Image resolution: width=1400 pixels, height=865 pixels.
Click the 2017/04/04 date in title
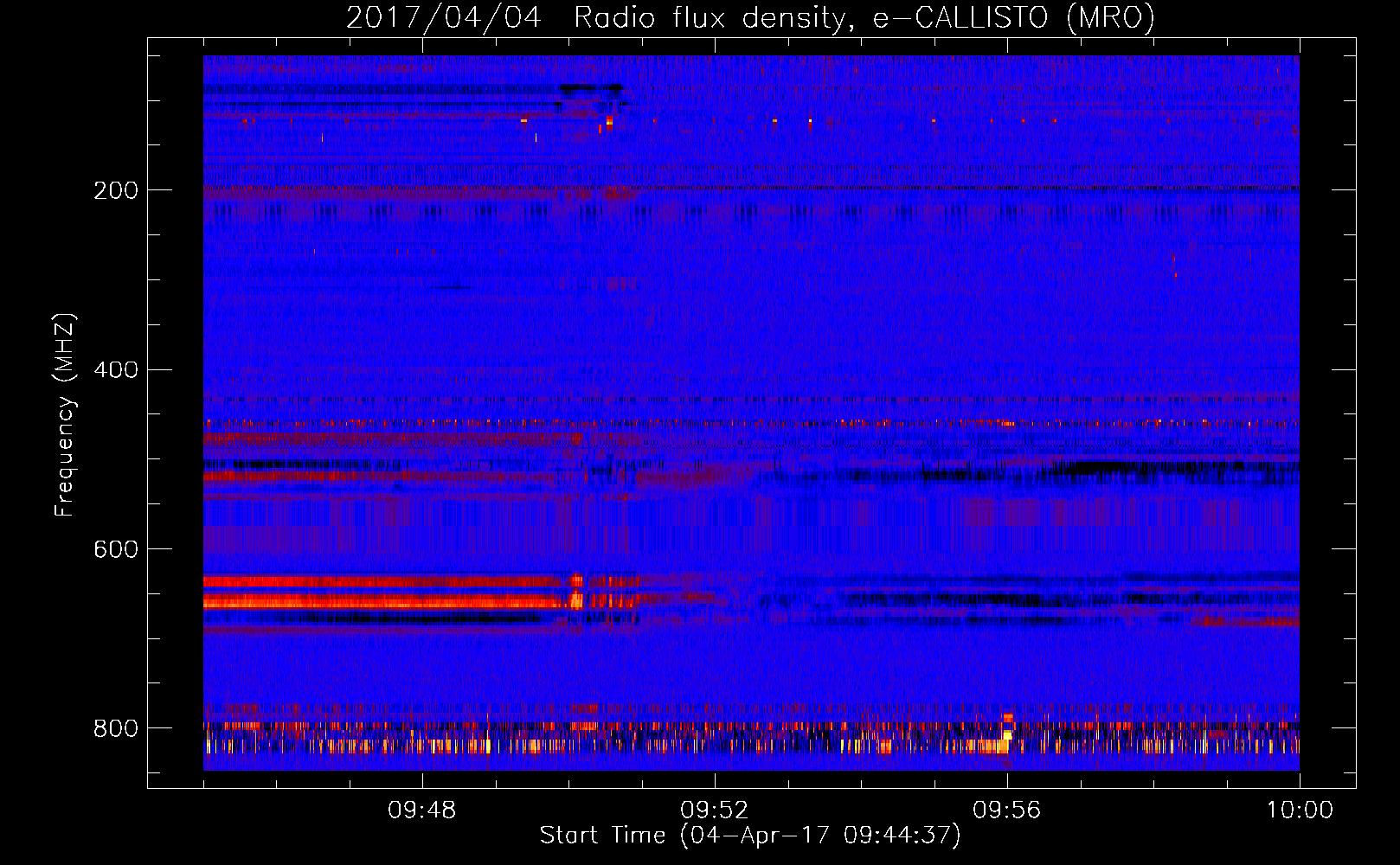(x=444, y=18)
